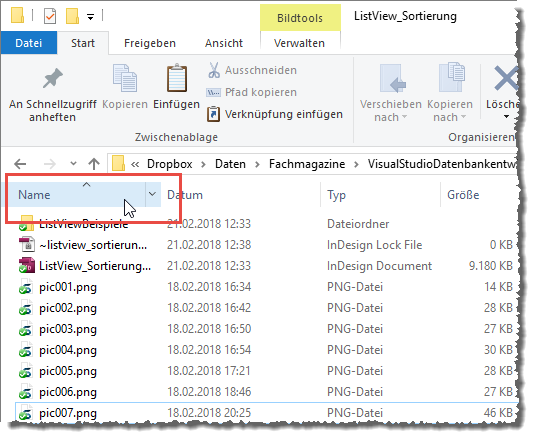Go forward with the right arrow
This screenshot has height=442, width=536.
[x=50, y=164]
